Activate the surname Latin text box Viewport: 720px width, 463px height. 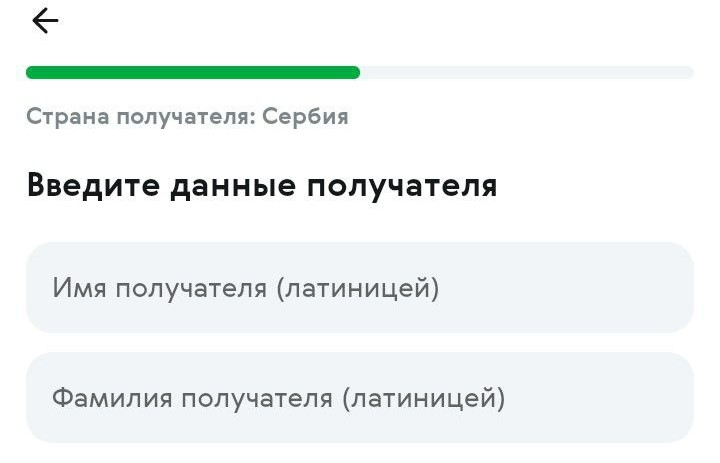(x=359, y=398)
